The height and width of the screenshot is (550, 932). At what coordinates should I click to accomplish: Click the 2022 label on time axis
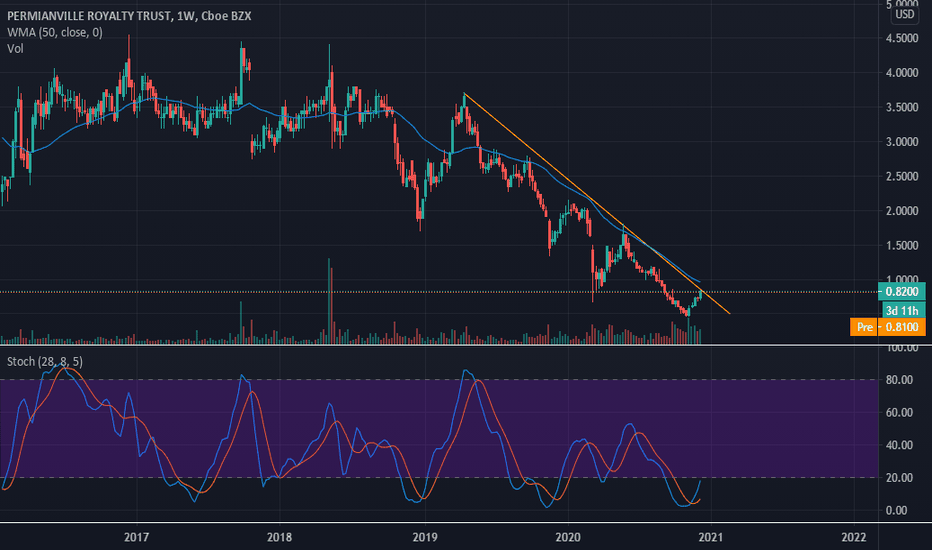coord(854,538)
